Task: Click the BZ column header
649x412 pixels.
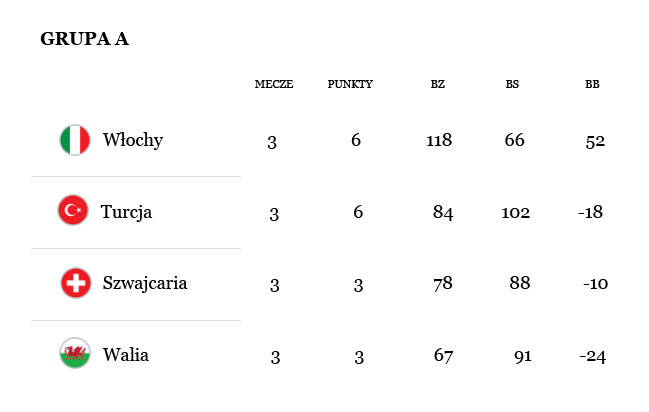Action: [x=438, y=85]
